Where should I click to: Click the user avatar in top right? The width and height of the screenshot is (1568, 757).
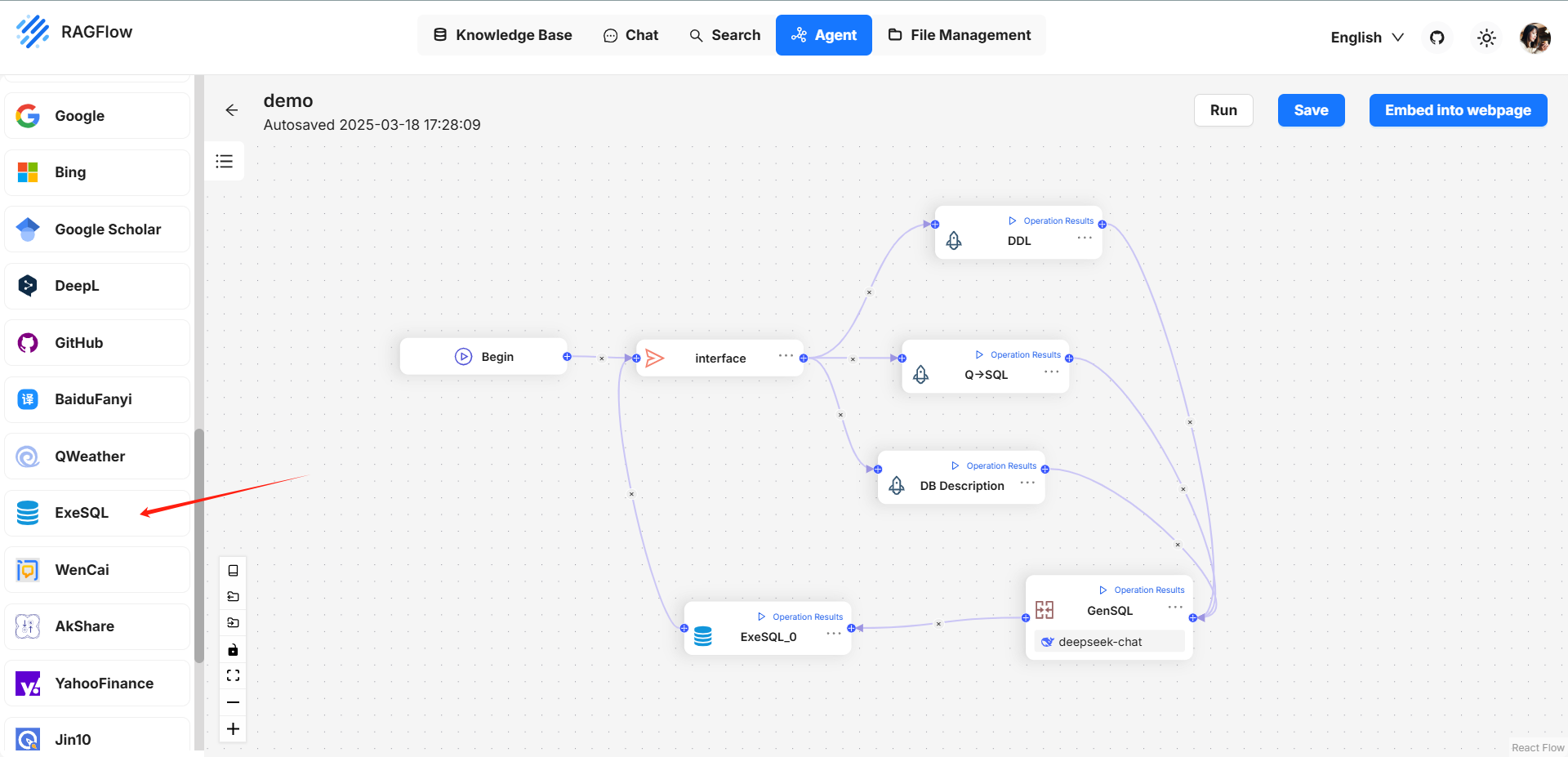click(x=1535, y=38)
